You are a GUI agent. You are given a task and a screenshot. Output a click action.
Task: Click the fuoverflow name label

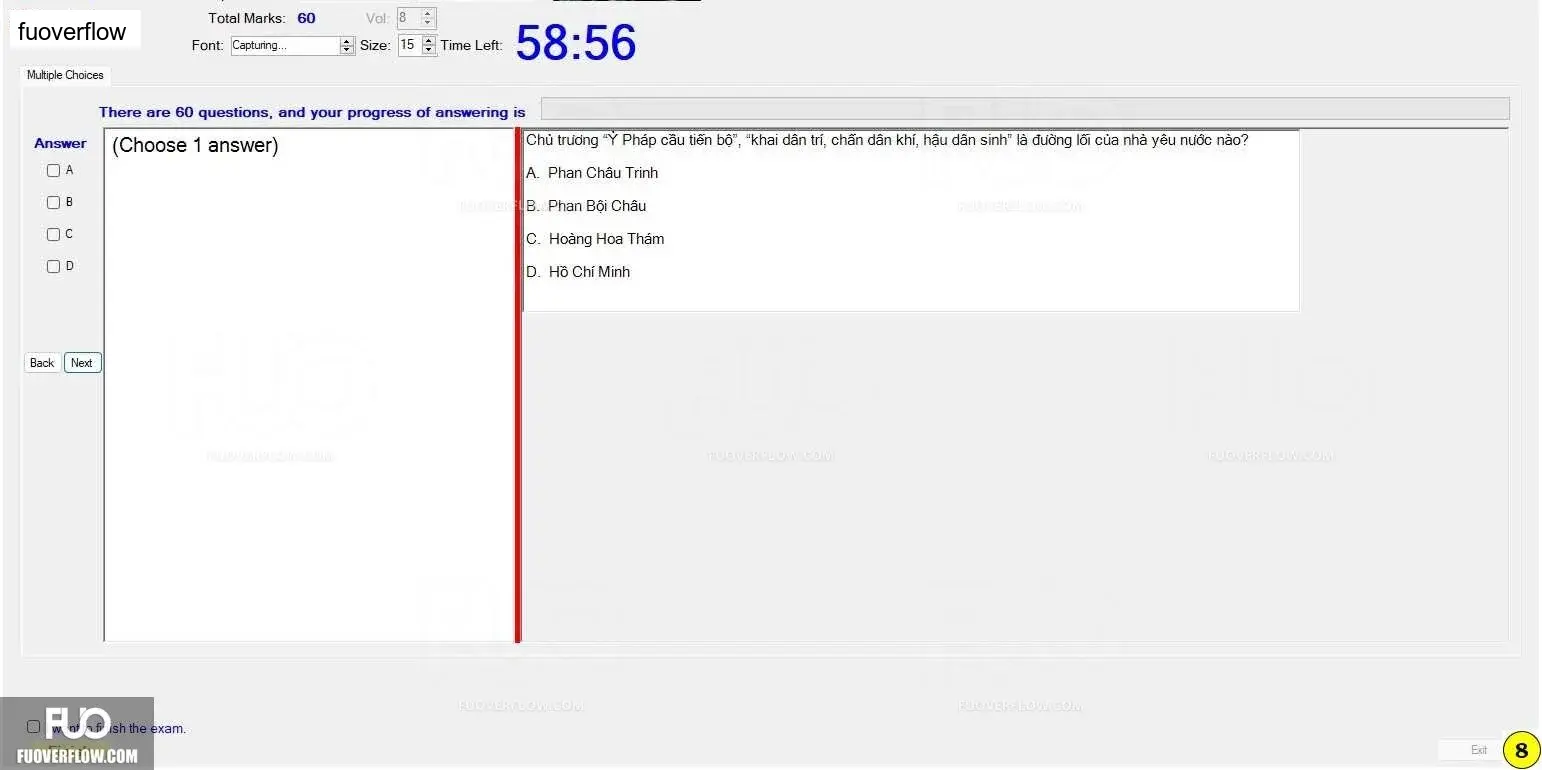coord(72,32)
